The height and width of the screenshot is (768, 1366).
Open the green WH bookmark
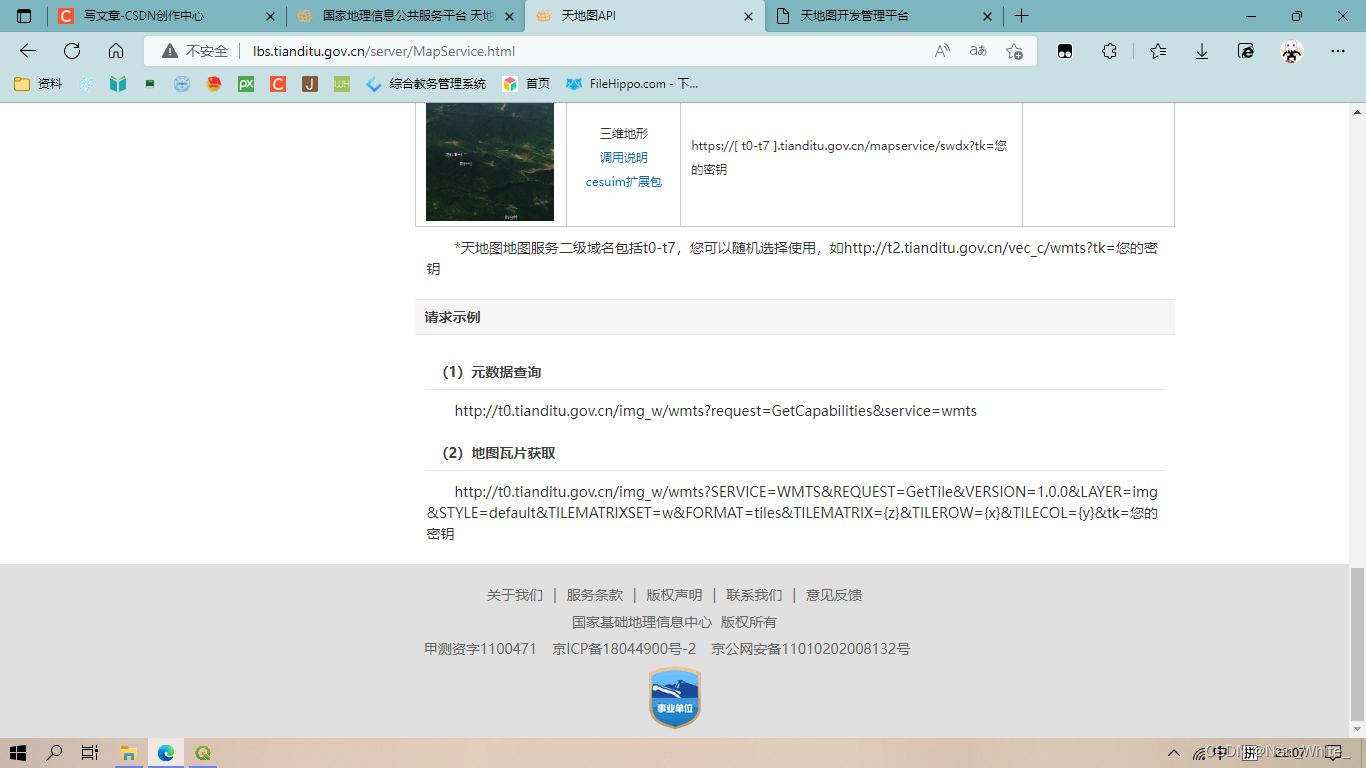(x=342, y=84)
